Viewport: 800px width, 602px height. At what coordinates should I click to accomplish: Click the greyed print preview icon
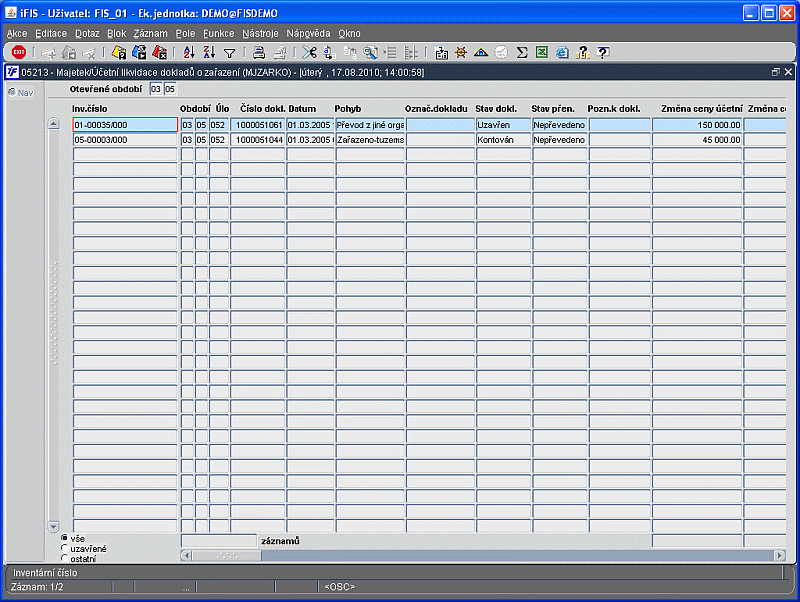tap(280, 53)
